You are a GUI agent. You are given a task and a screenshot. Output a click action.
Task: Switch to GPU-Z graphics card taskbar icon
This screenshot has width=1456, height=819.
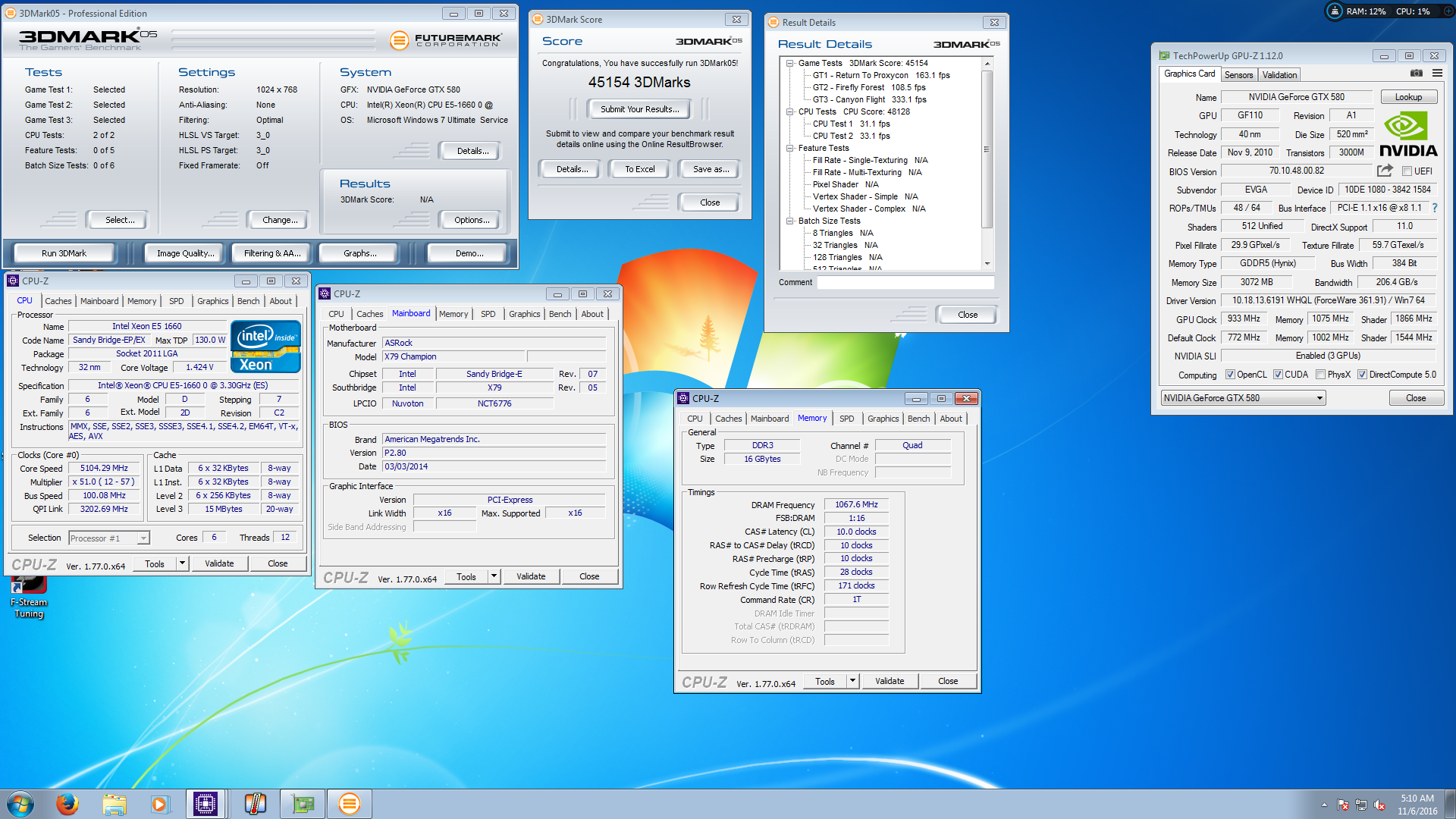click(303, 804)
